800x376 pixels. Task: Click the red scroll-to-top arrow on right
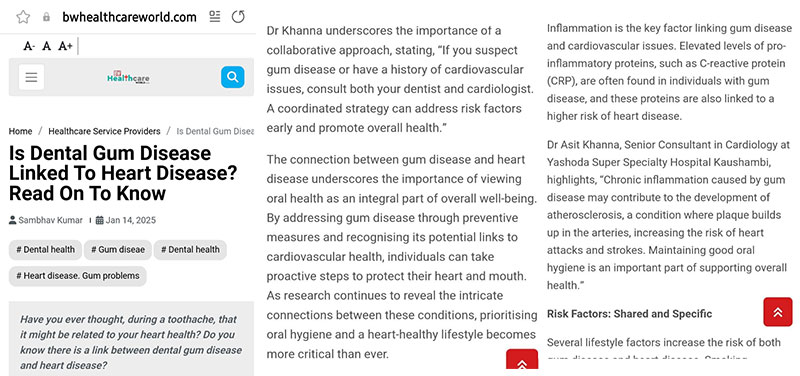778,312
